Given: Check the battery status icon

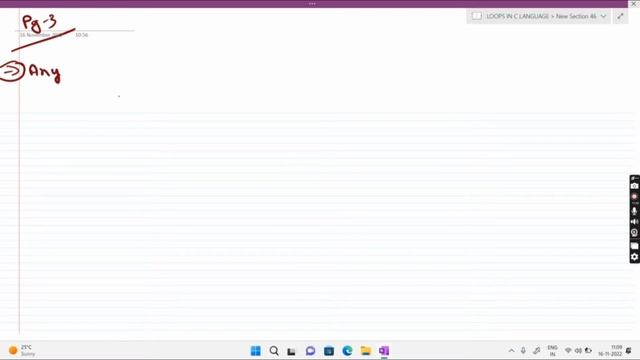Looking at the screenshot, I should coord(588,351).
